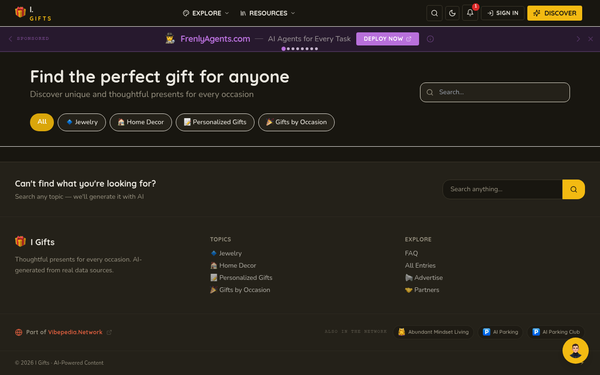This screenshot has height=375, width=600.
Task: Expand the Explore menu
Action: pos(206,13)
